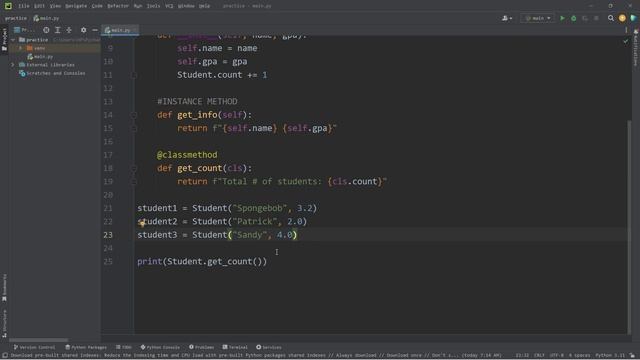Screen dimensions: 640x360
Task: Click Run with Coverage icon
Action: (x=585, y=18)
